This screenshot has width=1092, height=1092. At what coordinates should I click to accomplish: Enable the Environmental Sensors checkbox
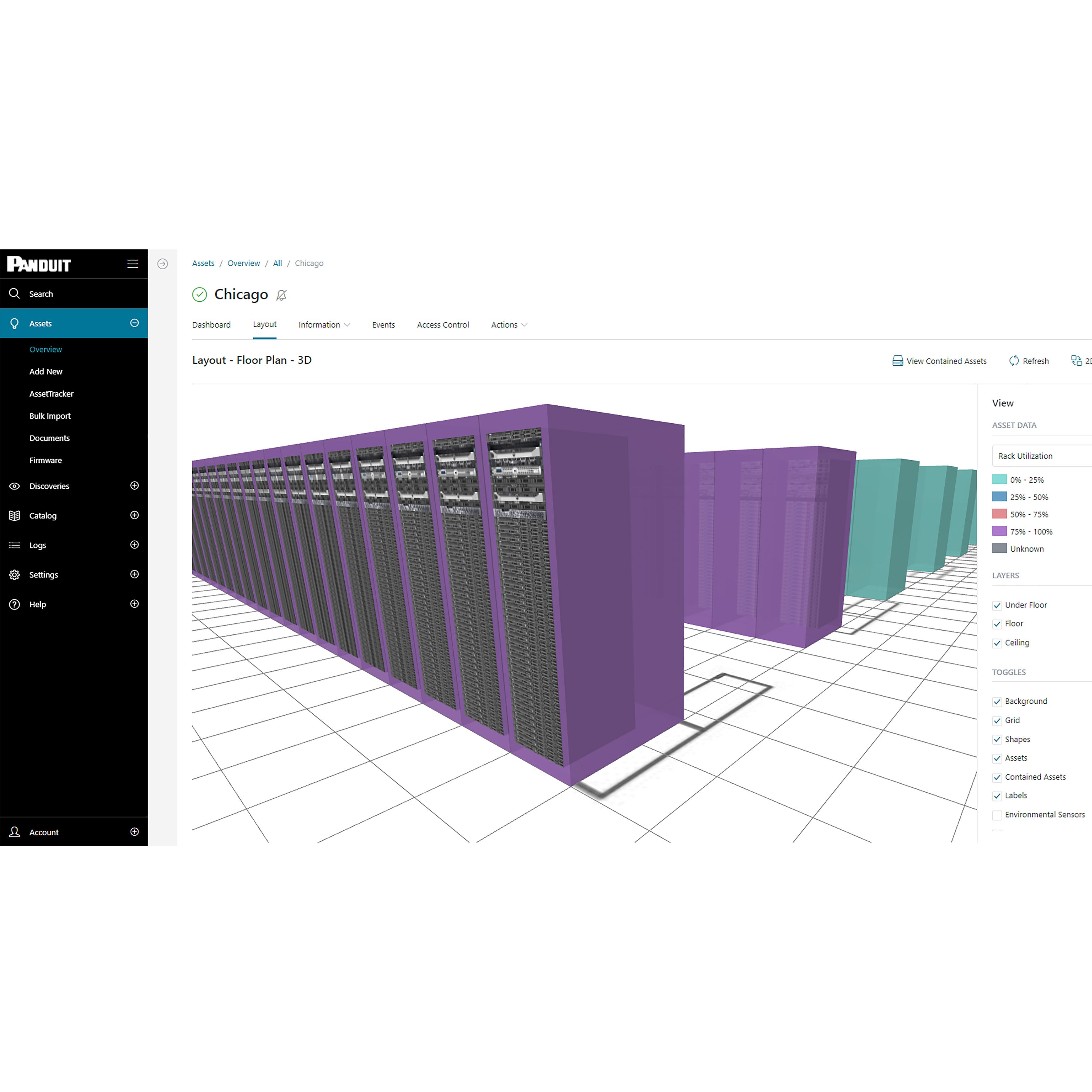997,815
